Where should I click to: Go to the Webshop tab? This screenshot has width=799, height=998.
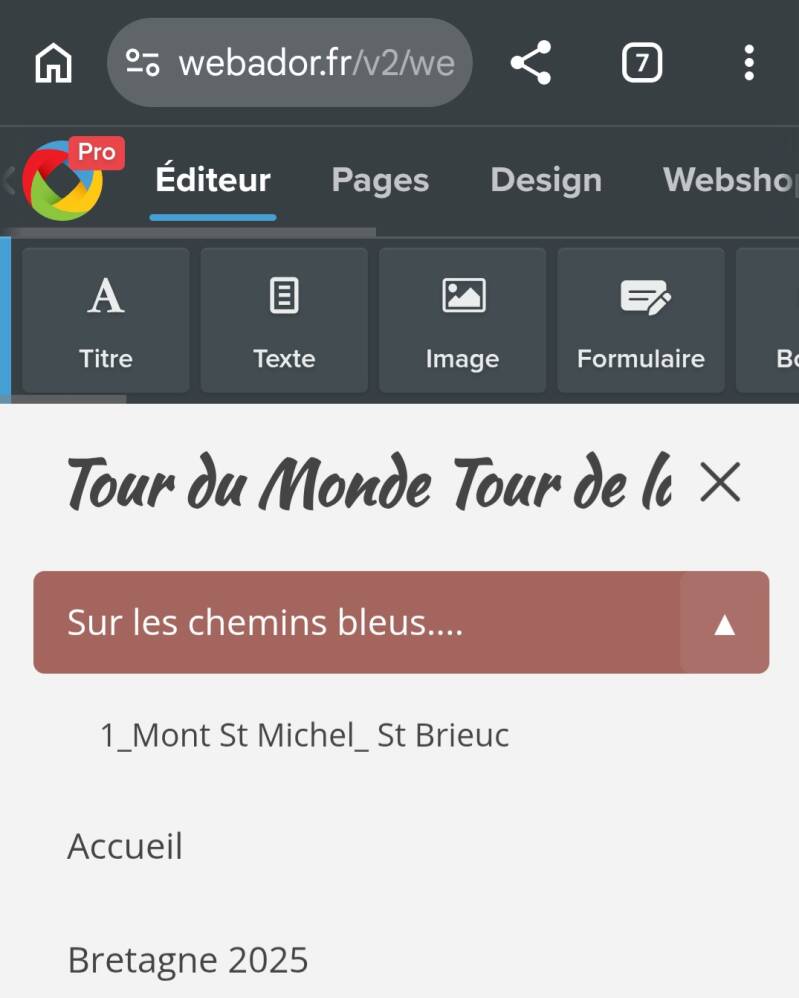pos(728,180)
